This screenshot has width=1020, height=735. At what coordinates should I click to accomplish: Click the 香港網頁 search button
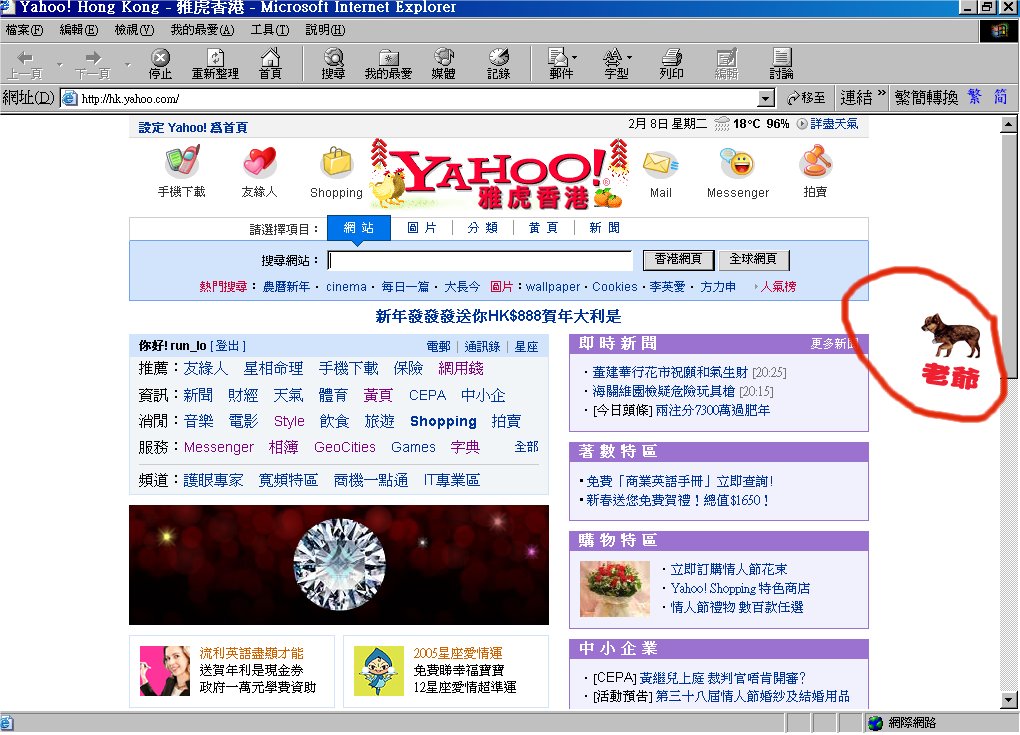678,260
